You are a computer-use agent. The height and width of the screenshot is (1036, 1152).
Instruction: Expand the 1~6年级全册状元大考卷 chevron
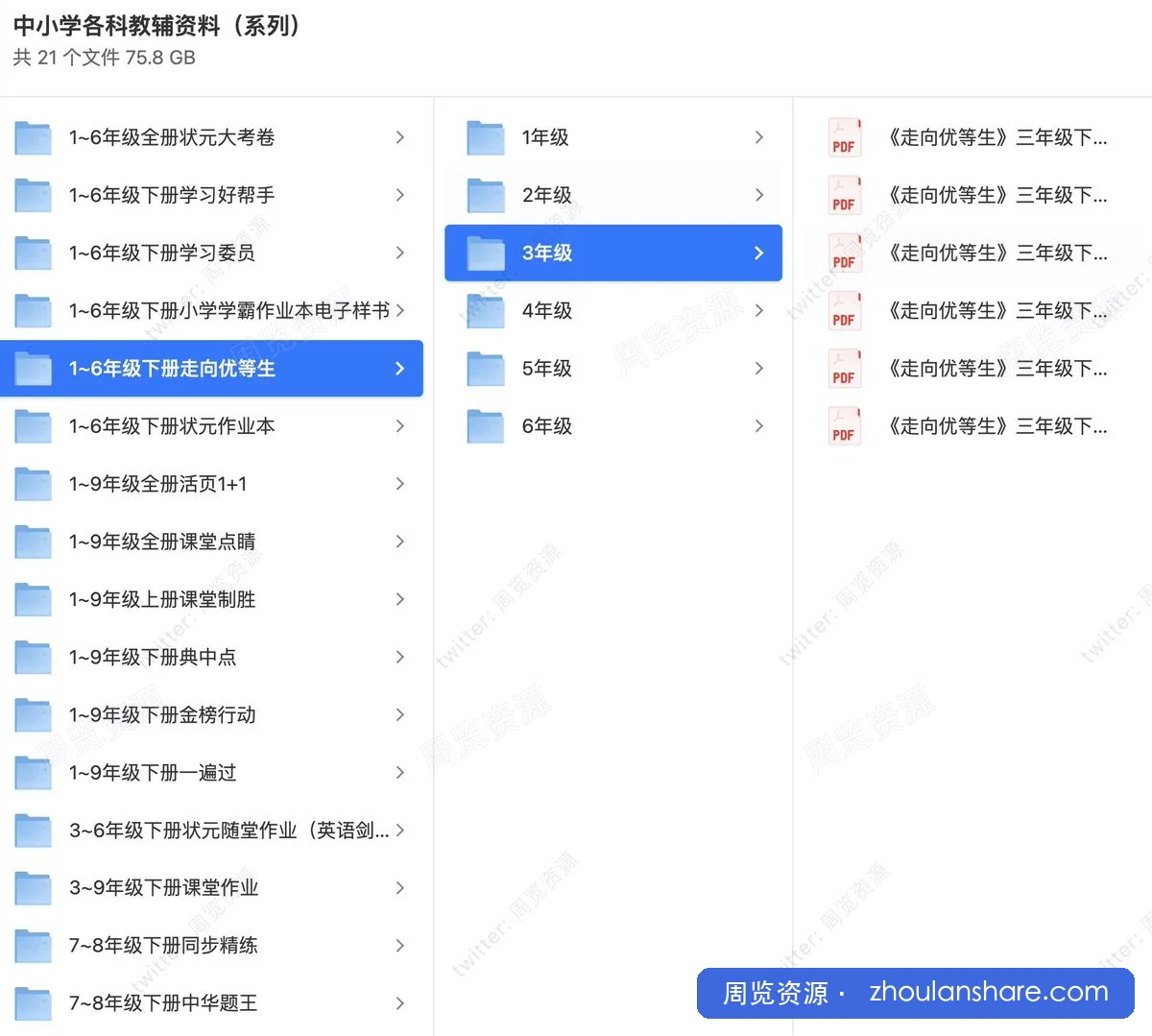click(400, 137)
